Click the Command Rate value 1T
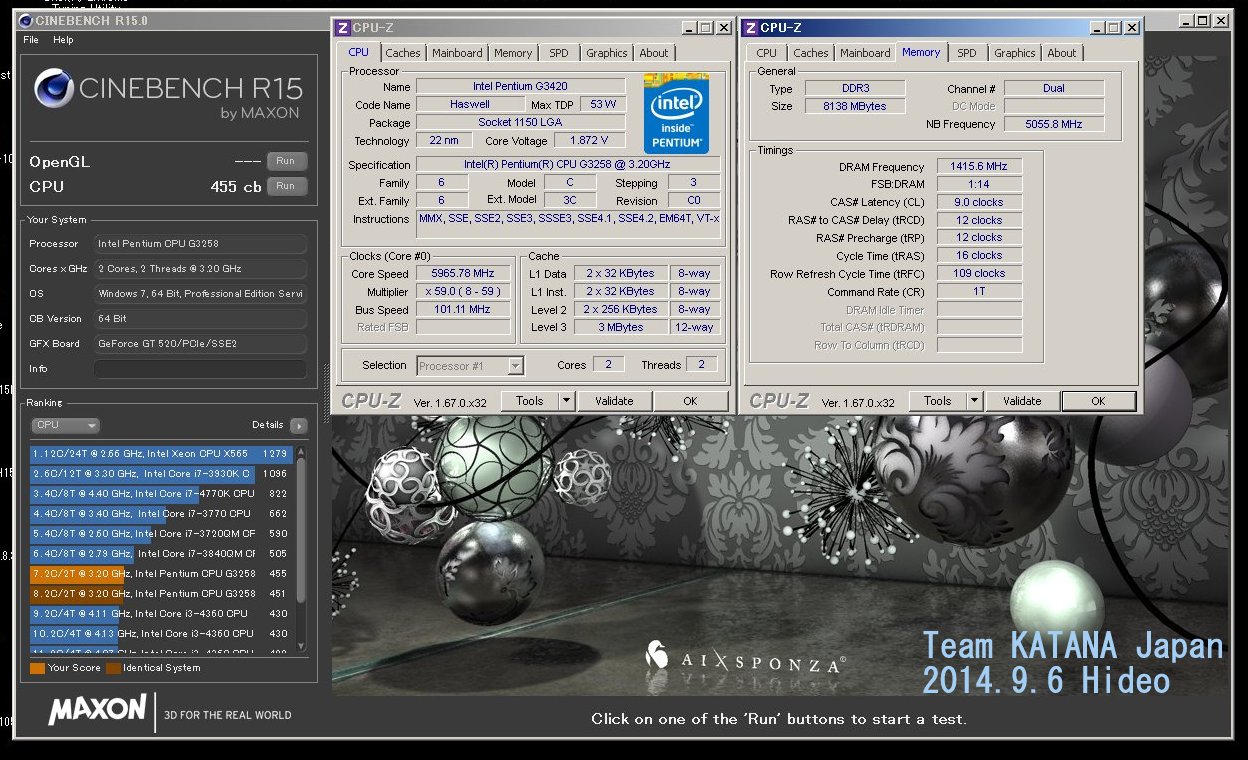Image resolution: width=1248 pixels, height=760 pixels. pyautogui.click(x=979, y=291)
